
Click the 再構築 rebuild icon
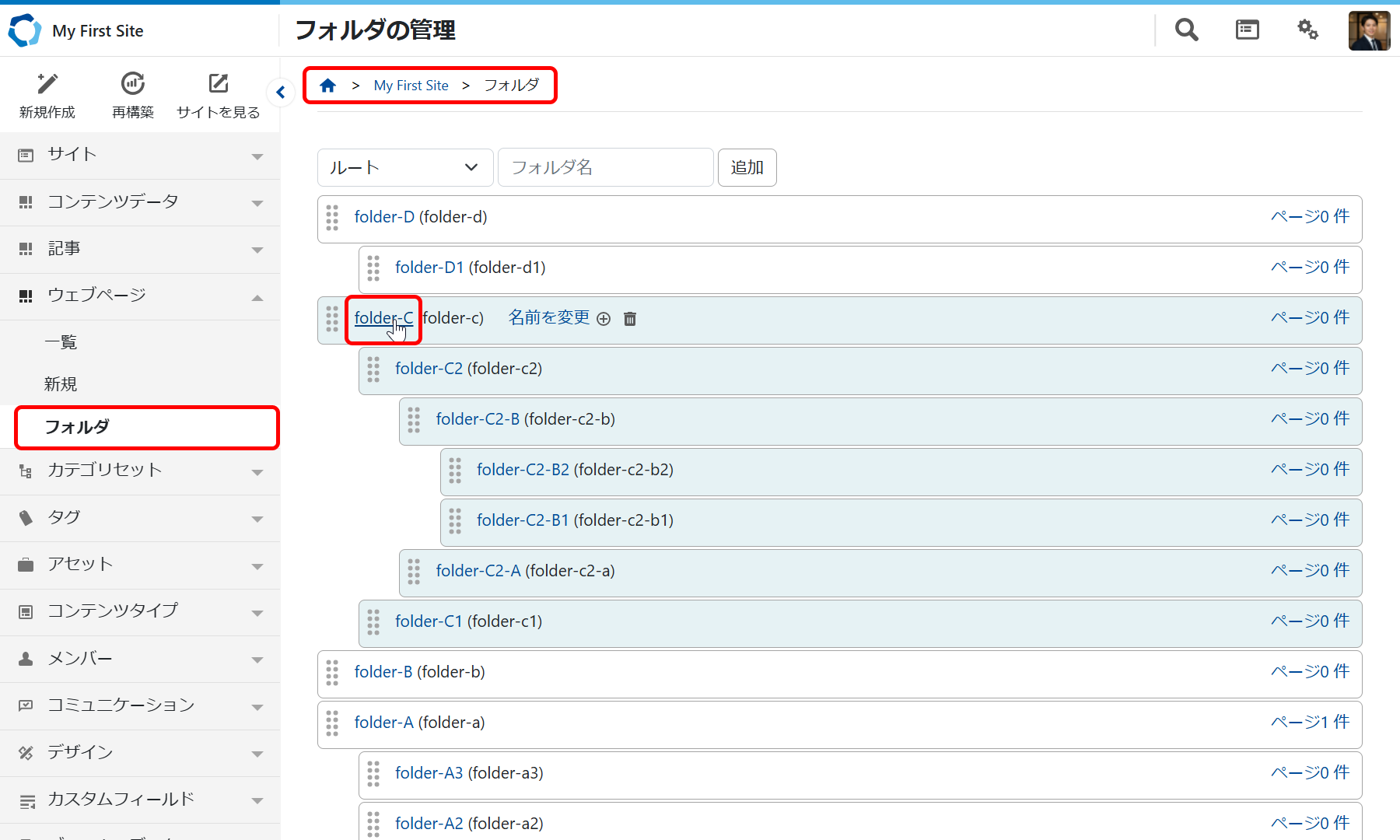coord(133,84)
